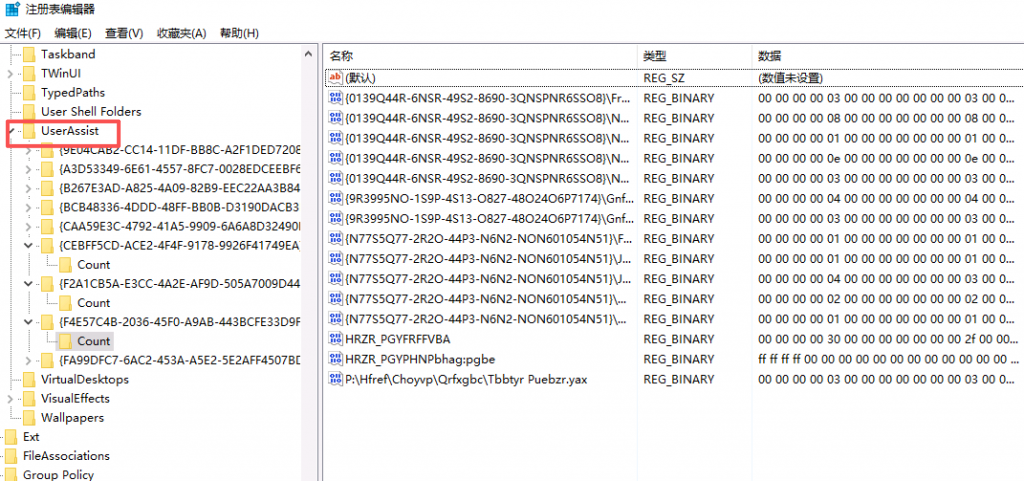The height and width of the screenshot is (481, 1024).
Task: Expand the VisualEffects key arrow
Action: 11,399
